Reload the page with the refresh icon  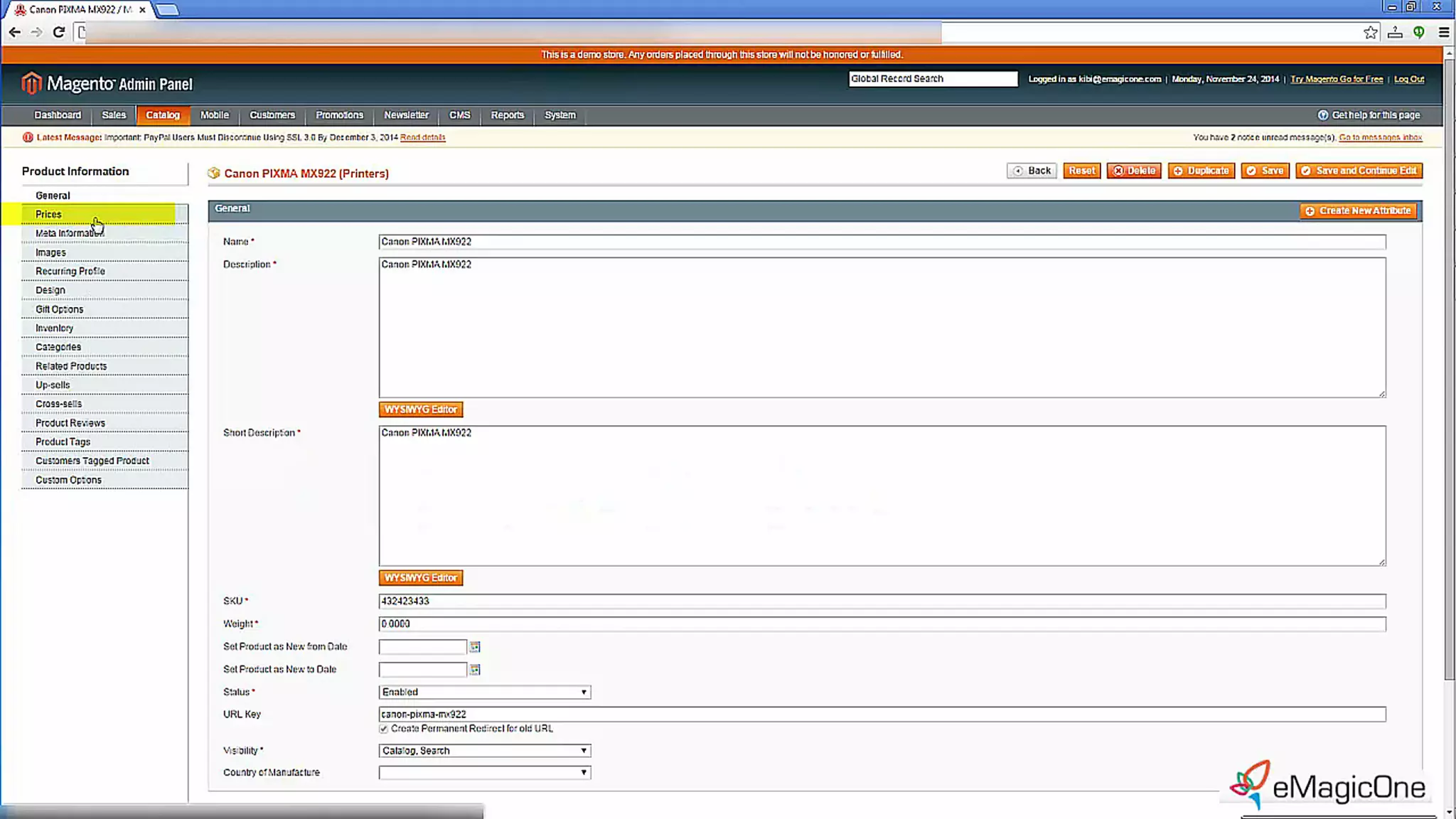[x=59, y=32]
